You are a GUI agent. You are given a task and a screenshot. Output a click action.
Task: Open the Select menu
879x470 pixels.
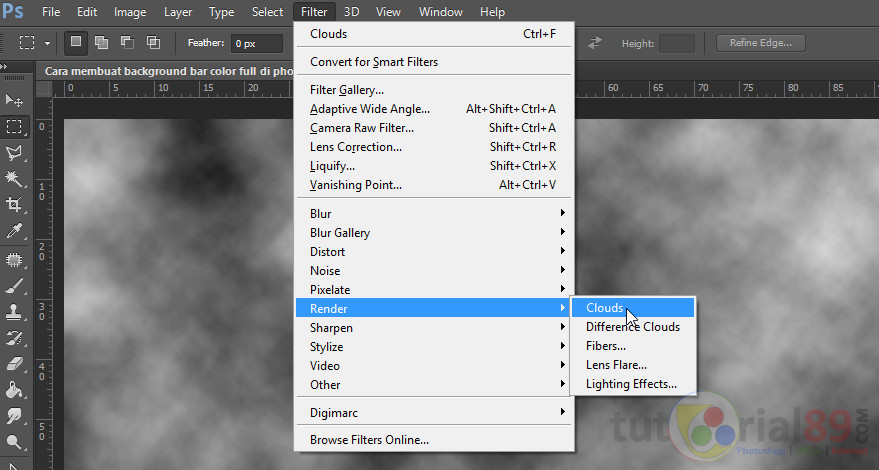(267, 12)
